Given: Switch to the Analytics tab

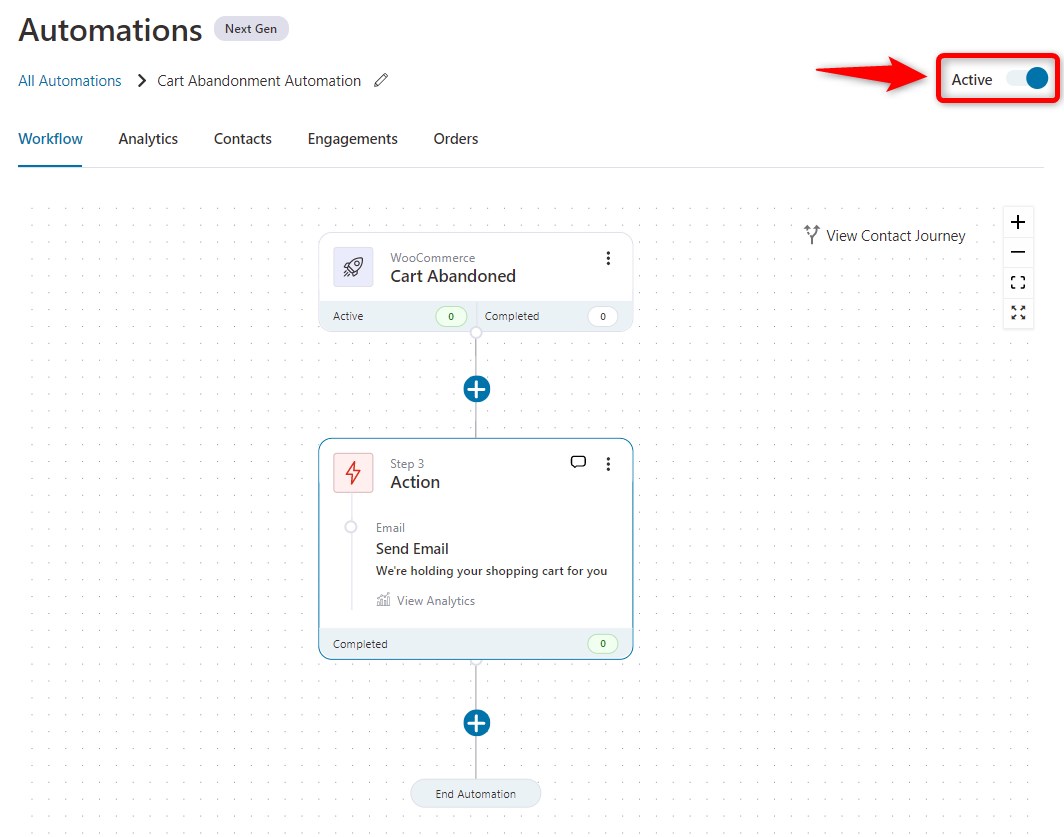Looking at the screenshot, I should coord(147,138).
